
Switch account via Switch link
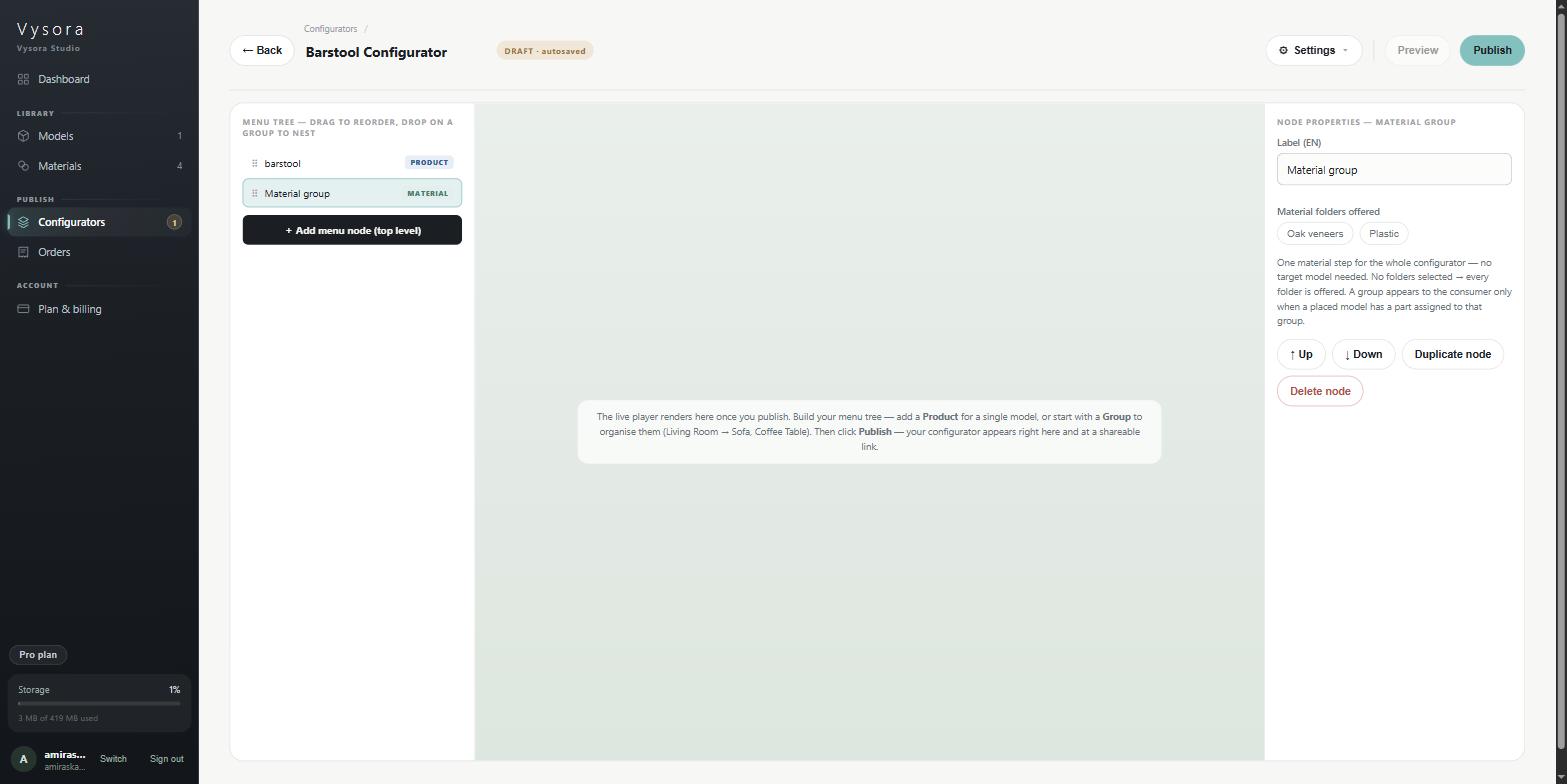[x=113, y=759]
